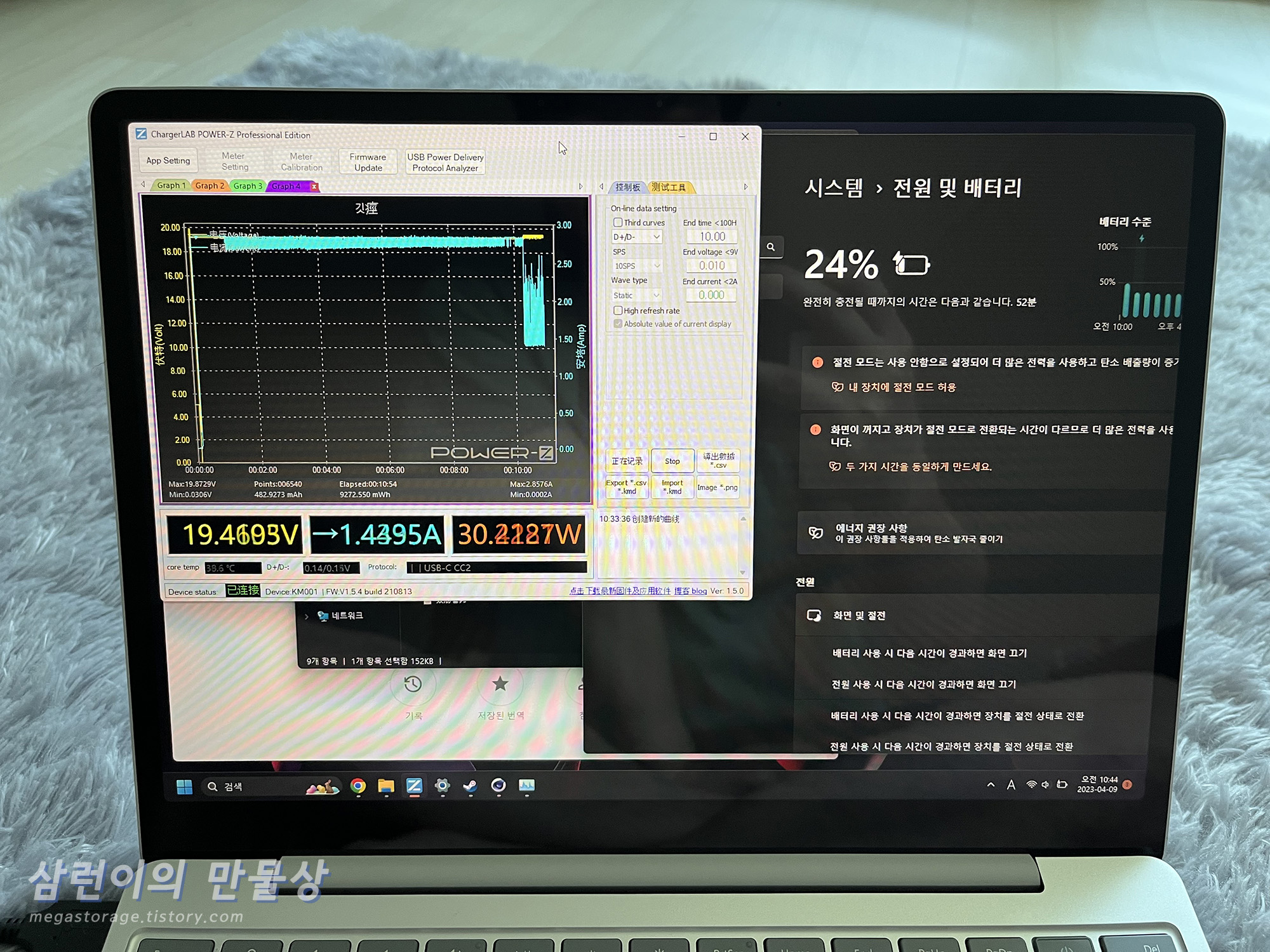Open the D+/D- dropdown
Image resolution: width=1270 pixels, height=952 pixels.
(x=637, y=237)
